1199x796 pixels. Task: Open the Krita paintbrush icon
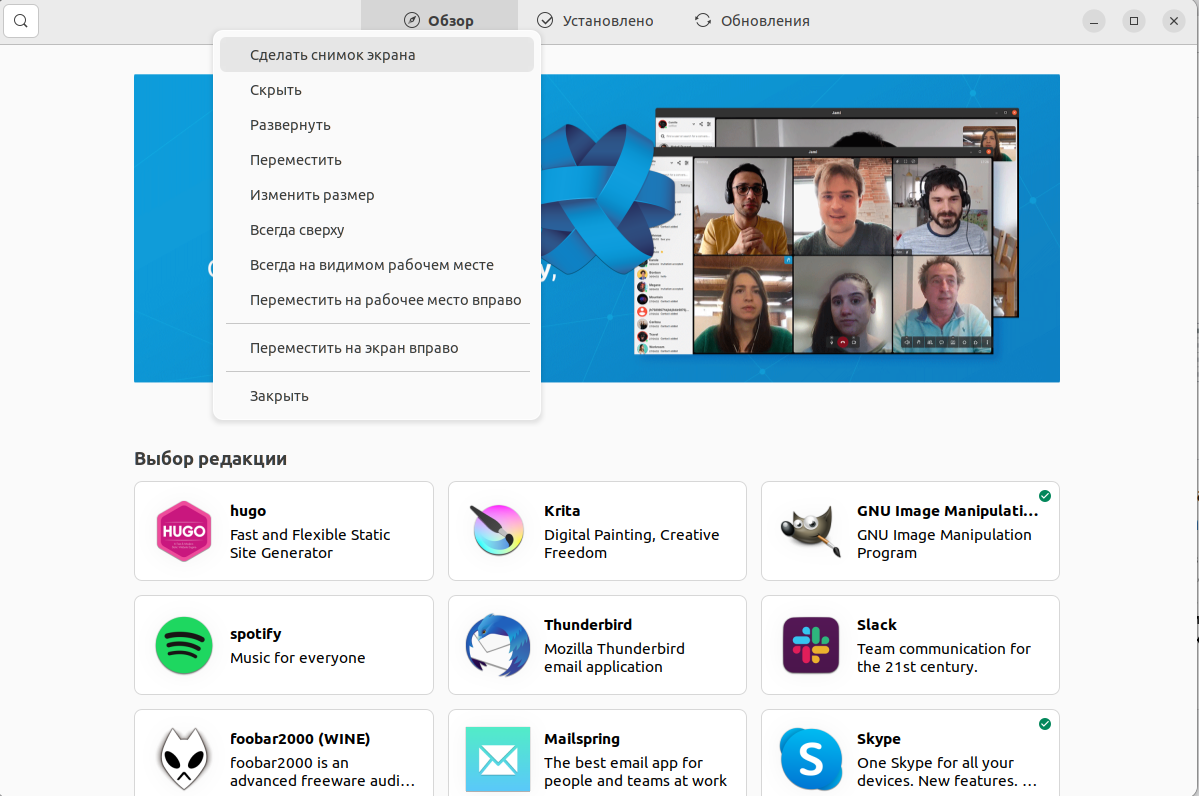[x=497, y=529]
